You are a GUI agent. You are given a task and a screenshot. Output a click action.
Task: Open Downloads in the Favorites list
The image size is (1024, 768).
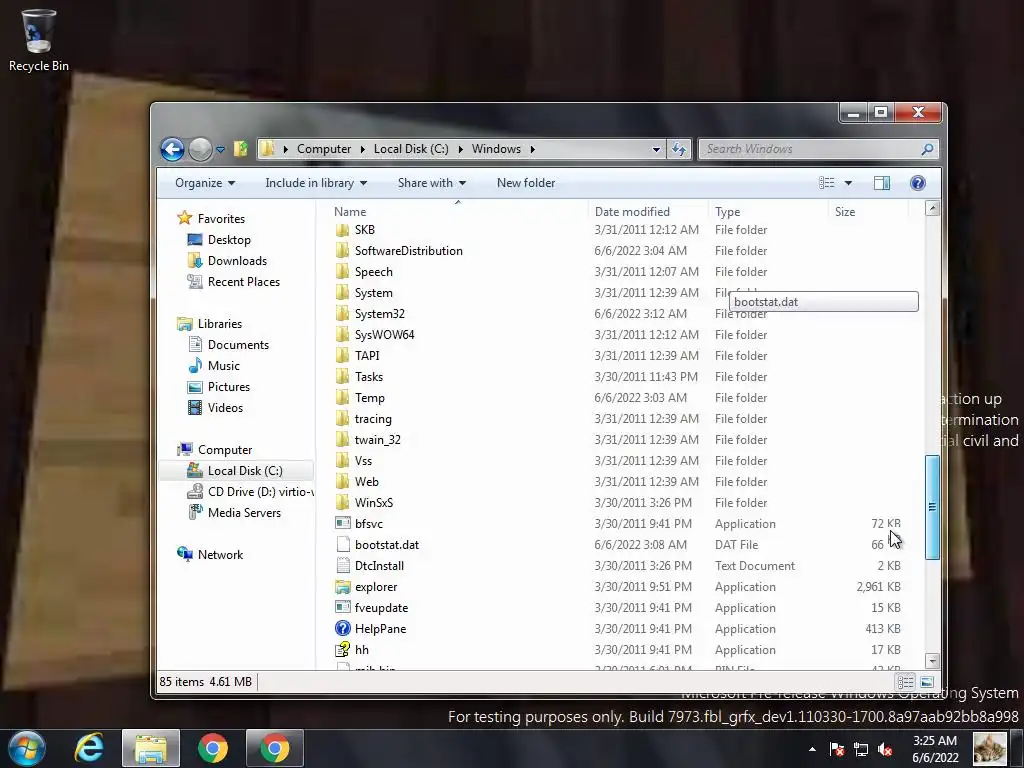tap(237, 261)
